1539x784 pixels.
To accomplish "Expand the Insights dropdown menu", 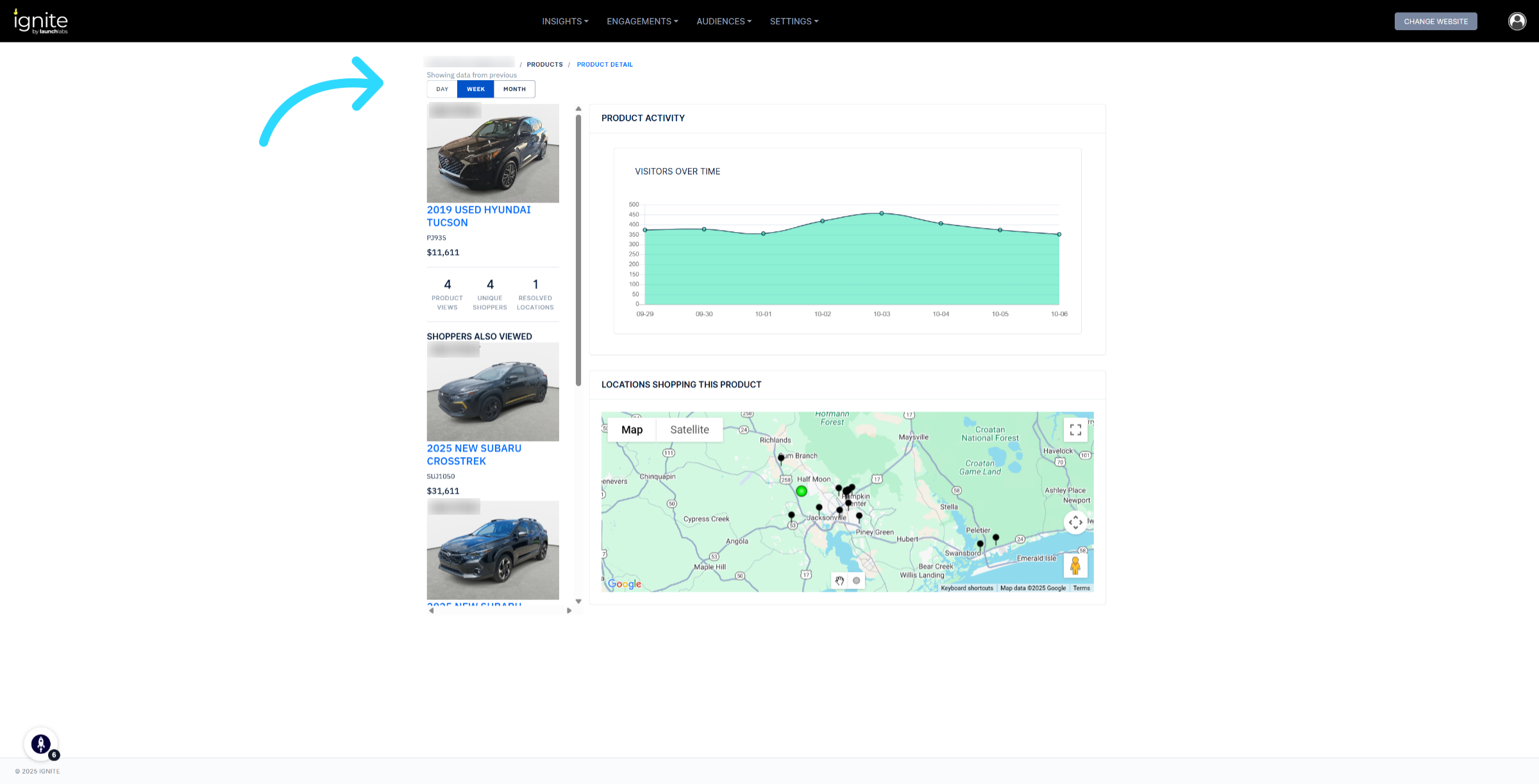I will tap(565, 21).
